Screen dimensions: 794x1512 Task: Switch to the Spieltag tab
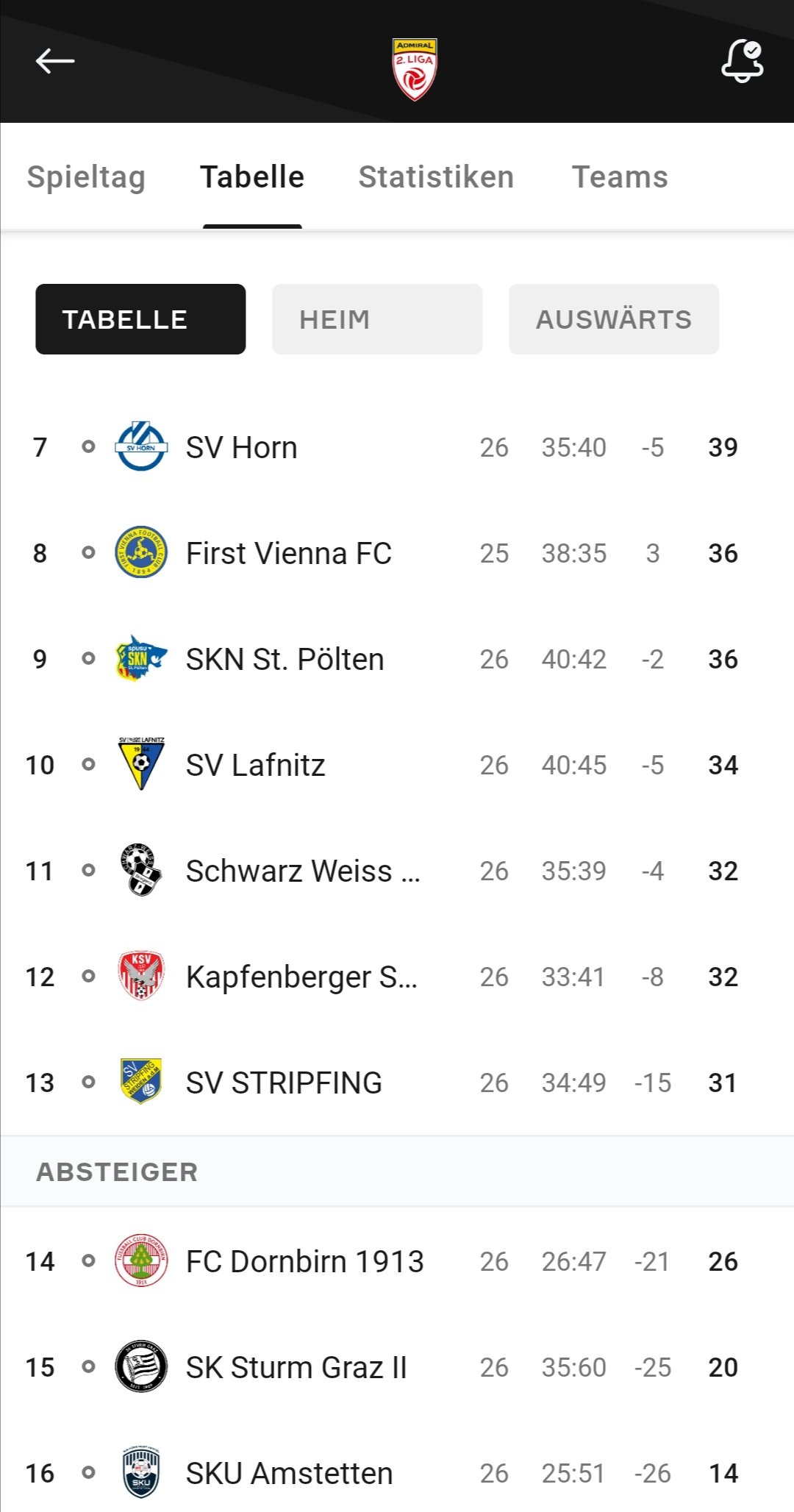86,177
